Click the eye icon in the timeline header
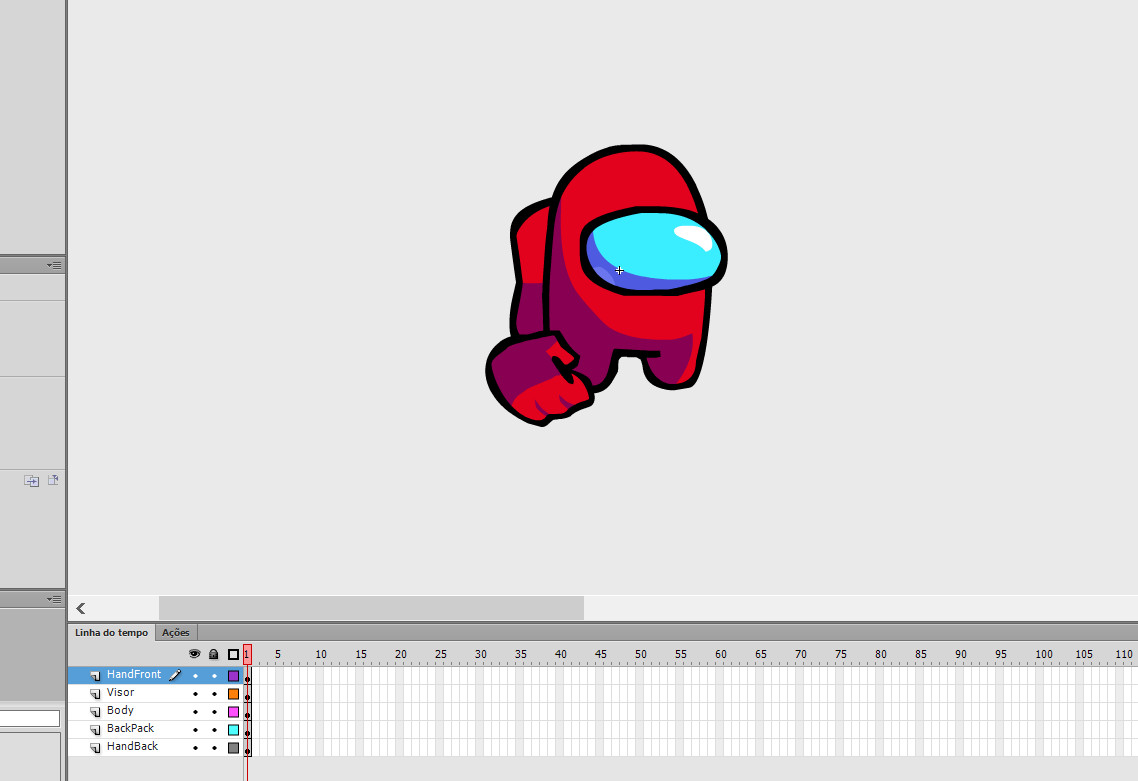The width and height of the screenshot is (1138, 781). (194, 653)
